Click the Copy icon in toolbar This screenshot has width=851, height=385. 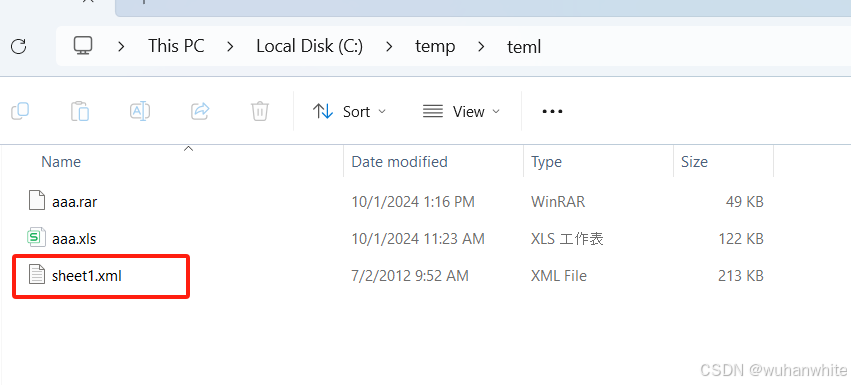[x=20, y=111]
